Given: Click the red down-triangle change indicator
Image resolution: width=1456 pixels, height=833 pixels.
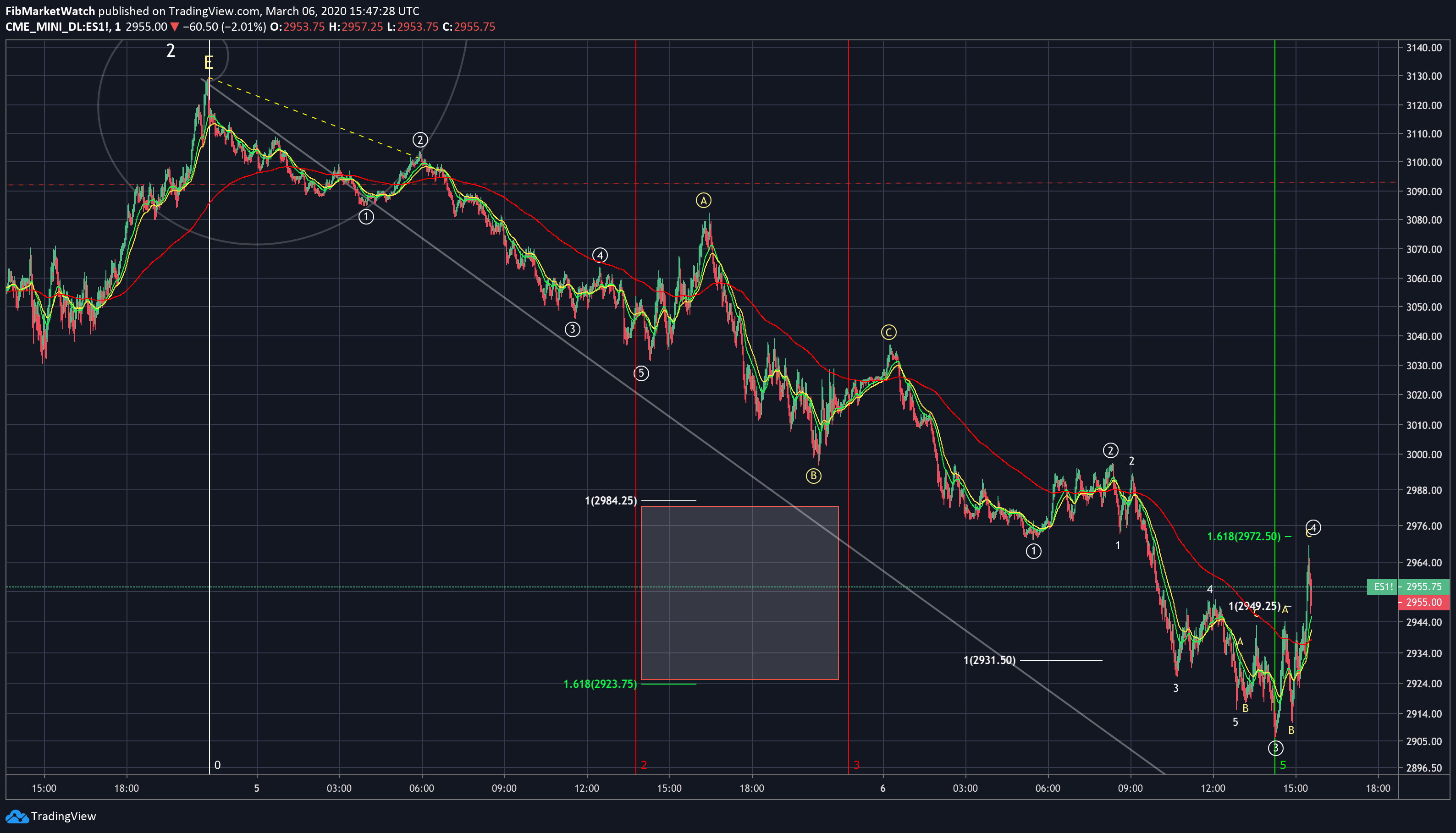Looking at the screenshot, I should point(175,27).
